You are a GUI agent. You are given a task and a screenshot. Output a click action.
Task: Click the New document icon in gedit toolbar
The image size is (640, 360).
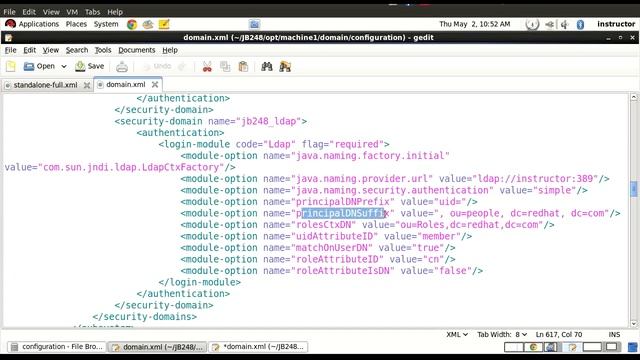[x=11, y=66]
